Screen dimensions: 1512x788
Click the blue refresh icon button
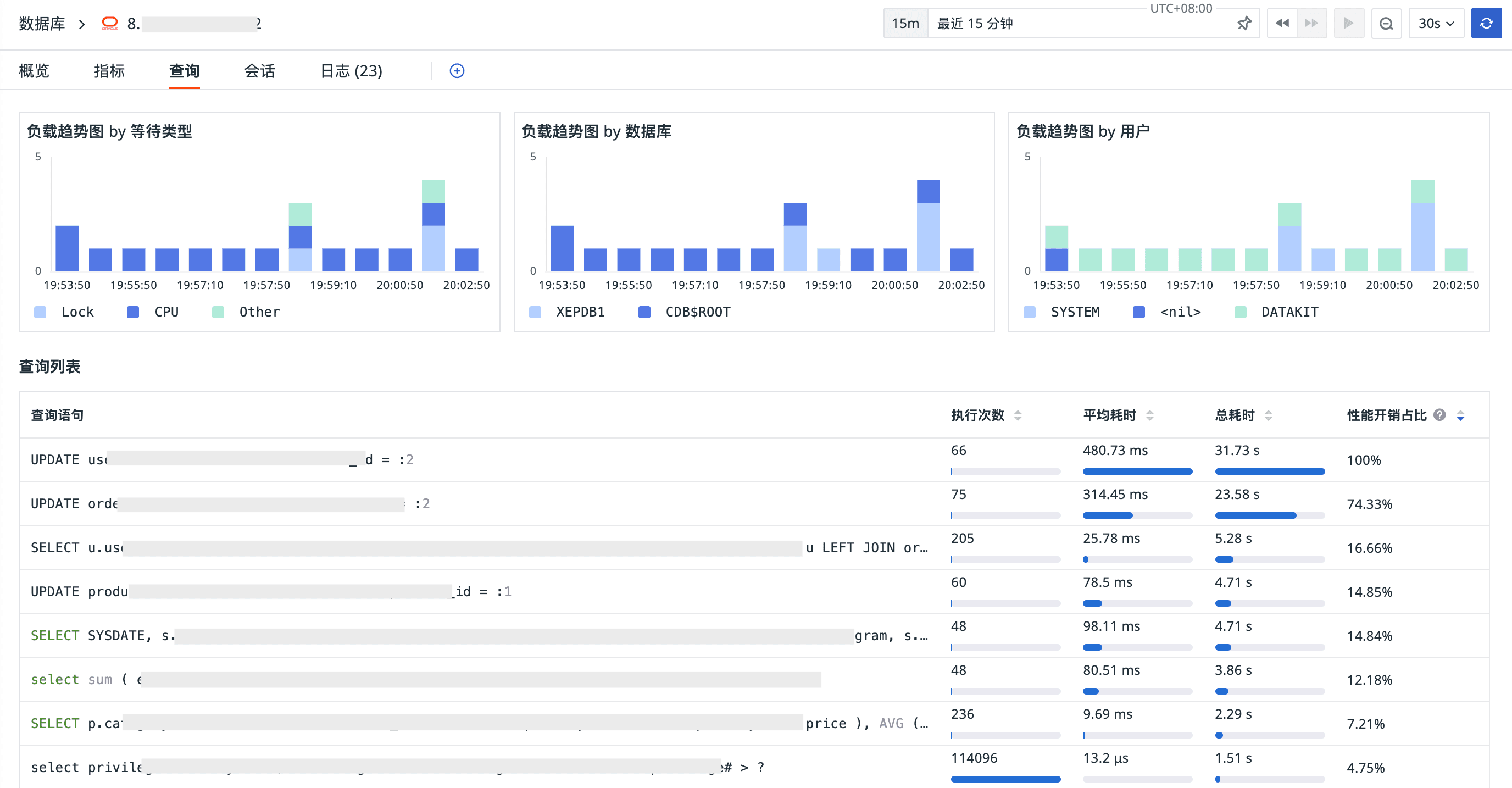[x=1486, y=24]
